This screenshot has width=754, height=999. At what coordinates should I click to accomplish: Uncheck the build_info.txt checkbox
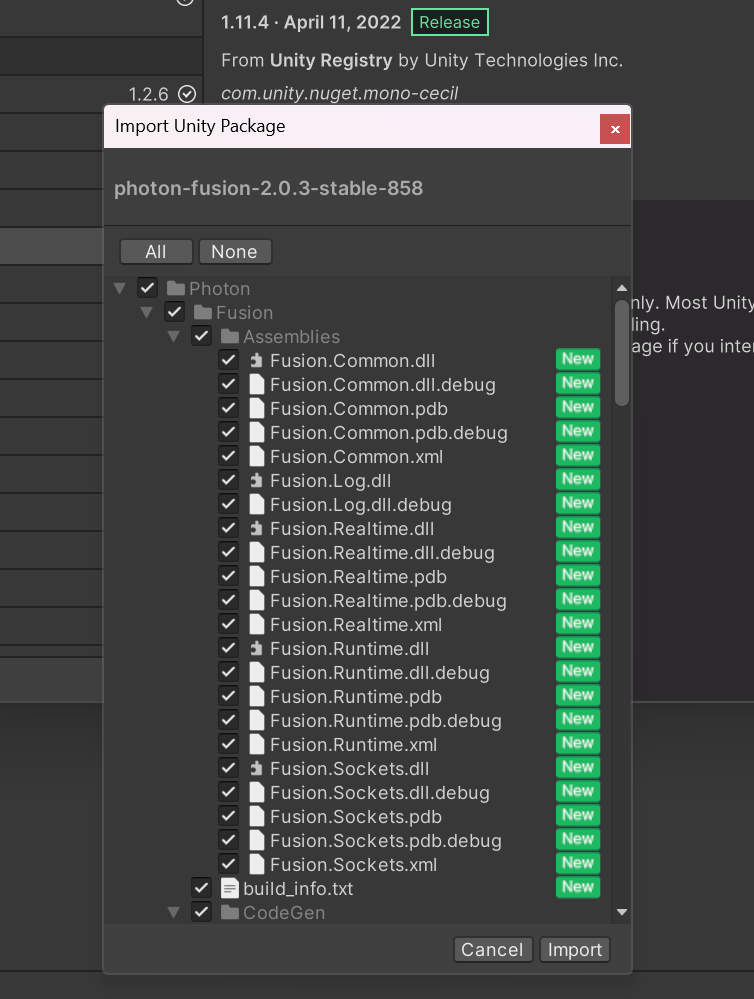coord(201,888)
